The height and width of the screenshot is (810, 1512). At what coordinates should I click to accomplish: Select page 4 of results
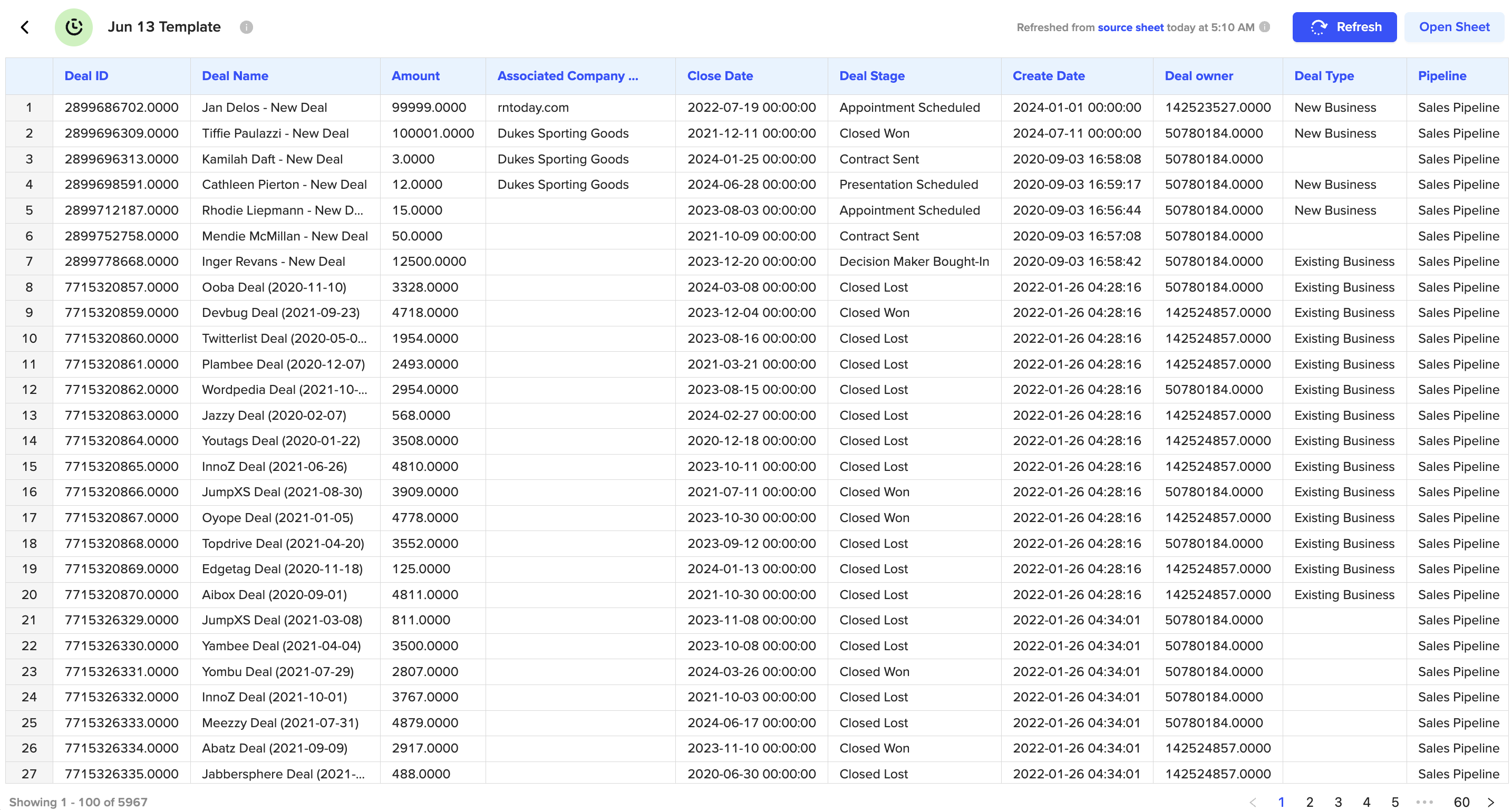pyautogui.click(x=1366, y=802)
